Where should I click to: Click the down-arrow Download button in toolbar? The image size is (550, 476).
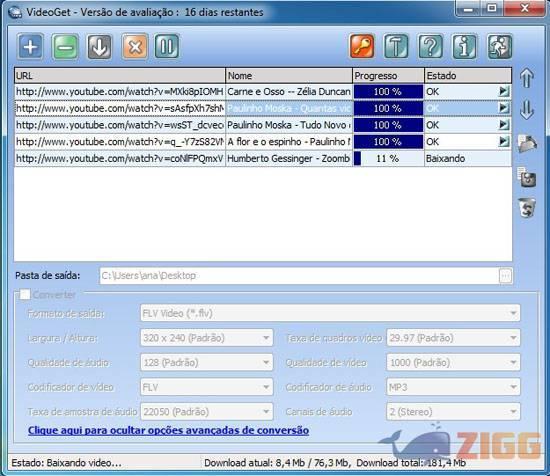click(x=100, y=46)
